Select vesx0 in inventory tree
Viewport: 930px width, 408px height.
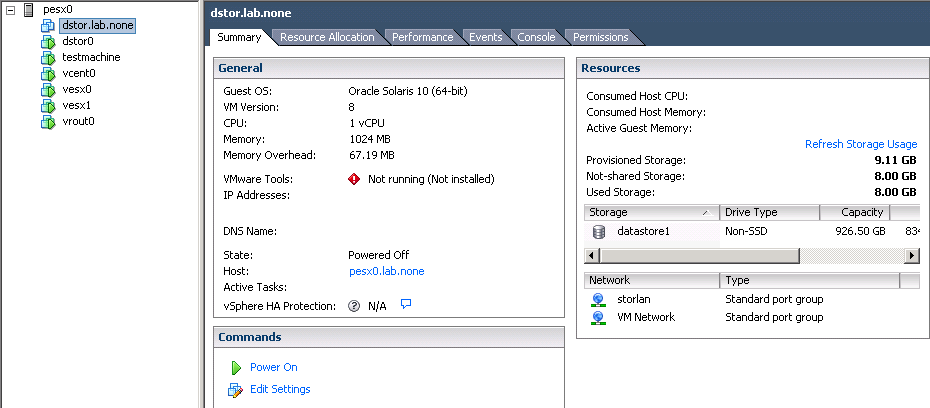click(x=77, y=90)
